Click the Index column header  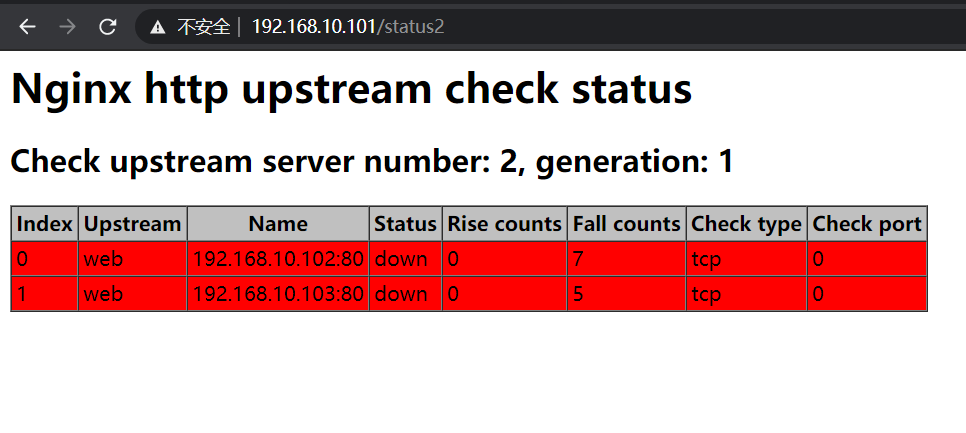pyautogui.click(x=45, y=224)
